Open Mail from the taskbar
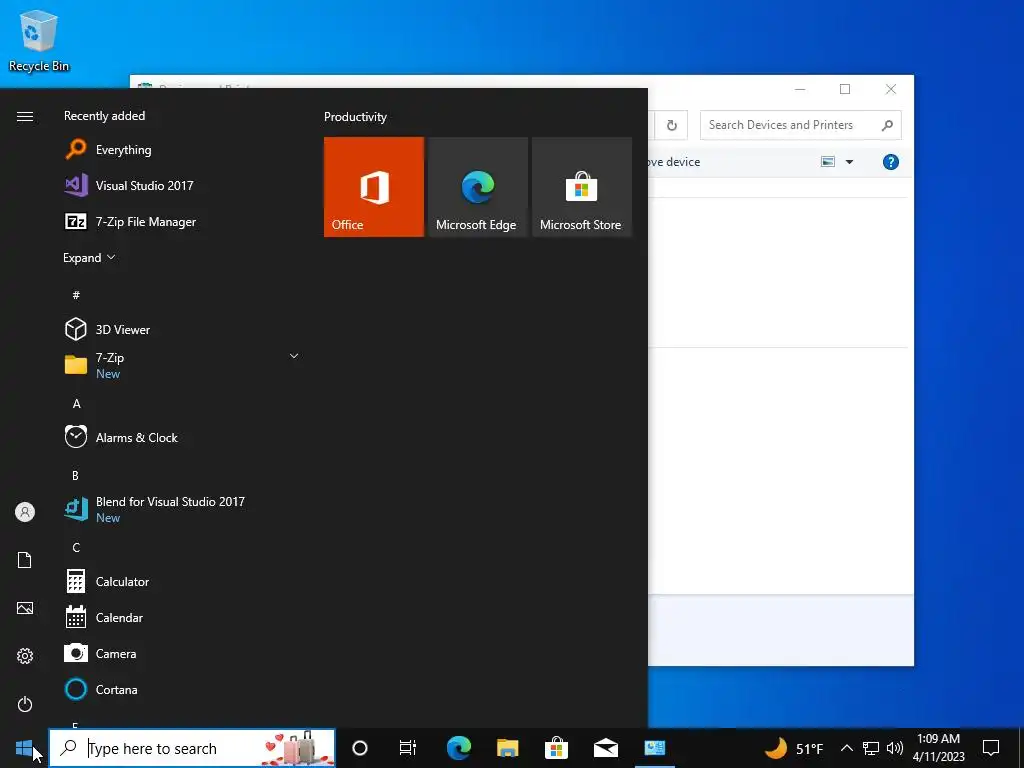 click(x=605, y=748)
